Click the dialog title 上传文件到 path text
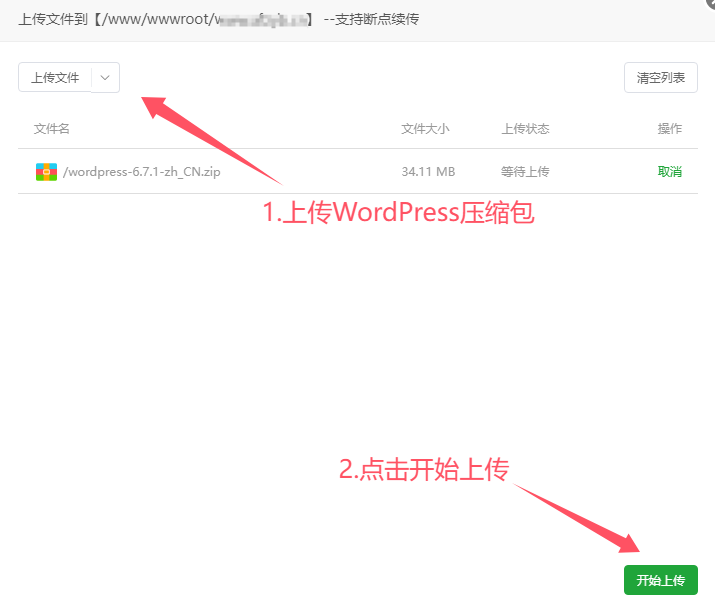This screenshot has width=715, height=611. pyautogui.click(x=218, y=20)
